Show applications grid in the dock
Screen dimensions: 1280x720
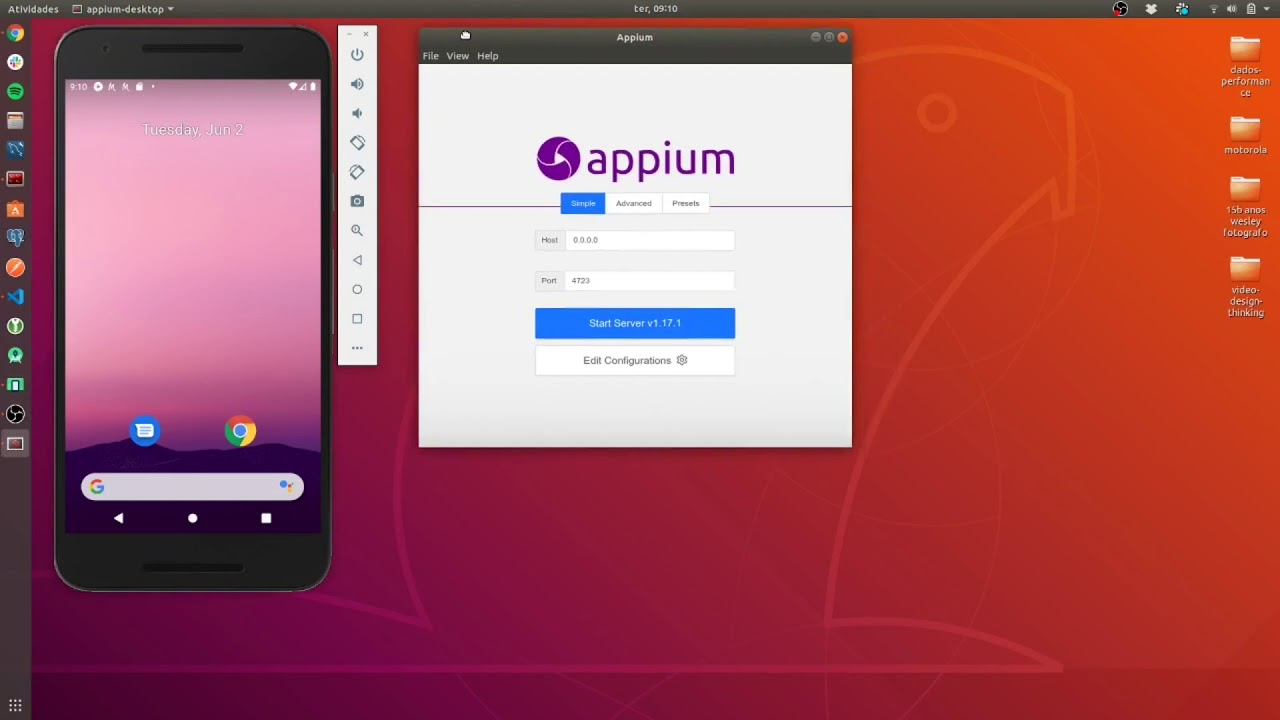[x=15, y=705]
